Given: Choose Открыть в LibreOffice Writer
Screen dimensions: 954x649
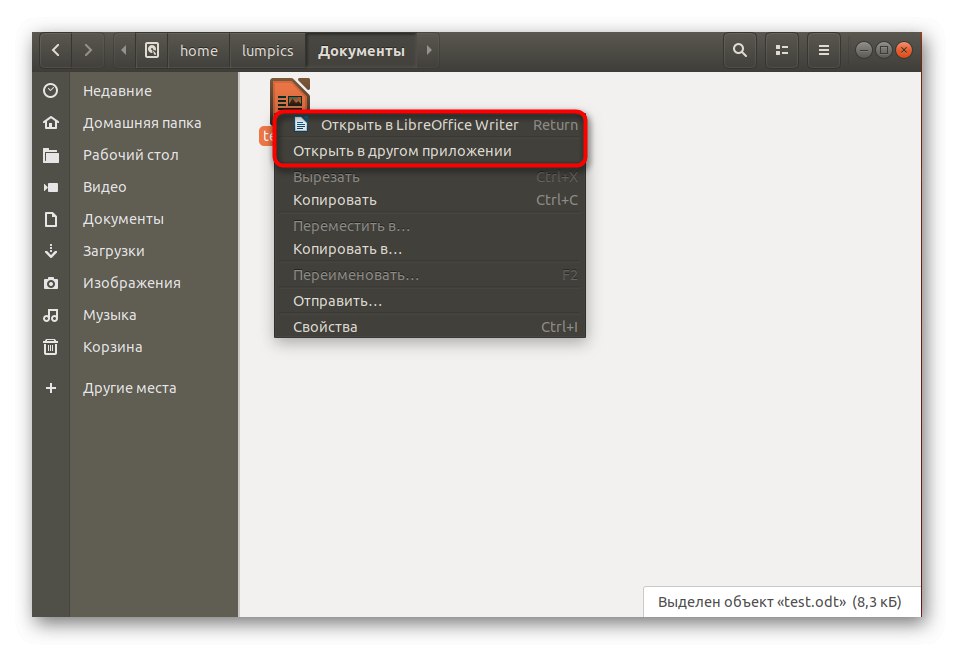Looking at the screenshot, I should (420, 124).
